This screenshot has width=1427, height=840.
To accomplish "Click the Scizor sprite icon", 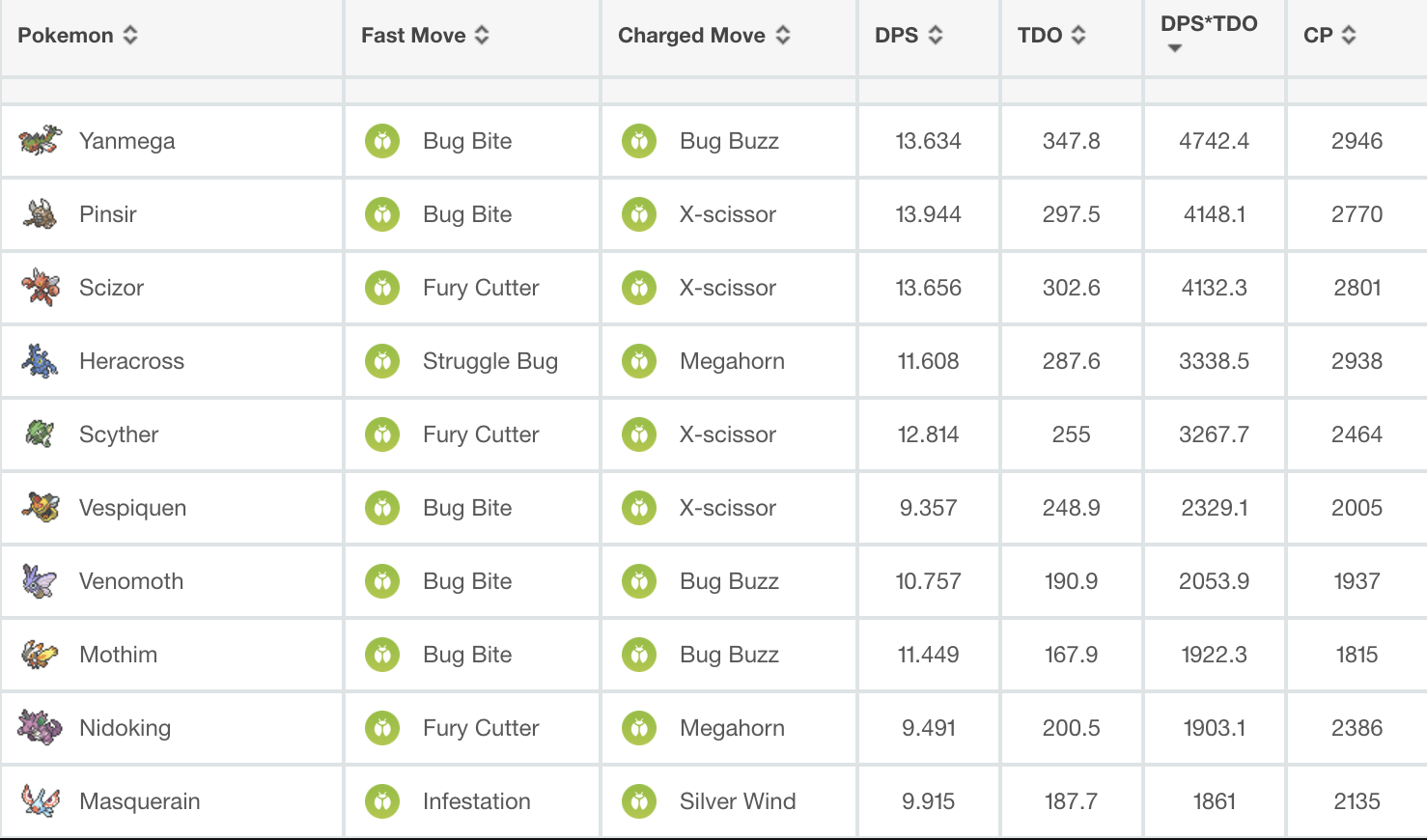I will click(x=40, y=288).
